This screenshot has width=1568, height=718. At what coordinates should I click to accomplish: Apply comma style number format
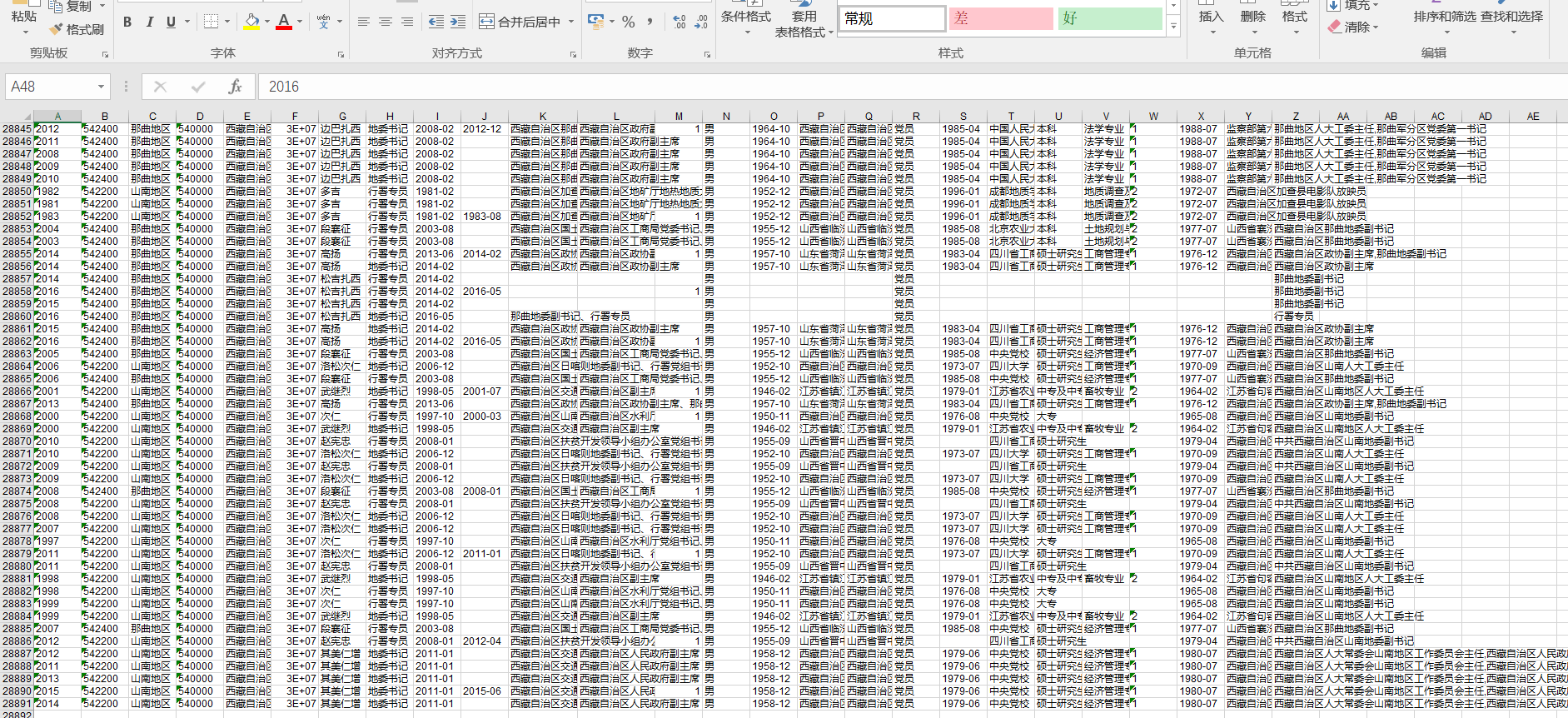click(x=650, y=22)
